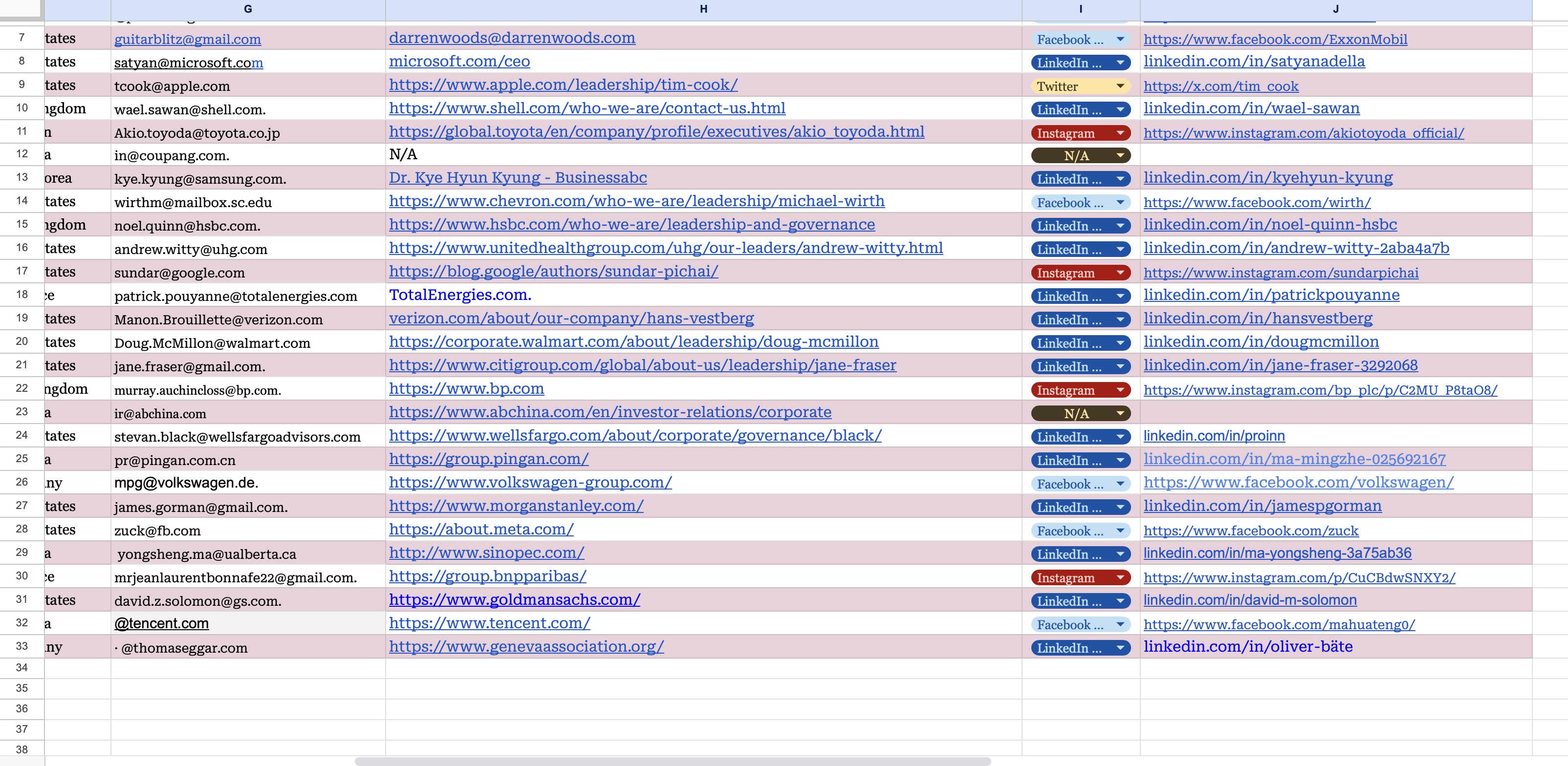
Task: Expand the Instagram dropdown in row 11
Action: [x=1119, y=133]
